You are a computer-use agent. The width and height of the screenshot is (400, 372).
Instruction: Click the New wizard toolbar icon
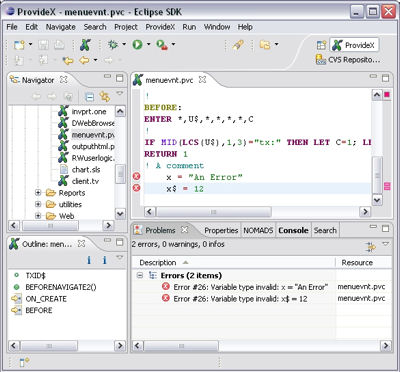pos(19,45)
